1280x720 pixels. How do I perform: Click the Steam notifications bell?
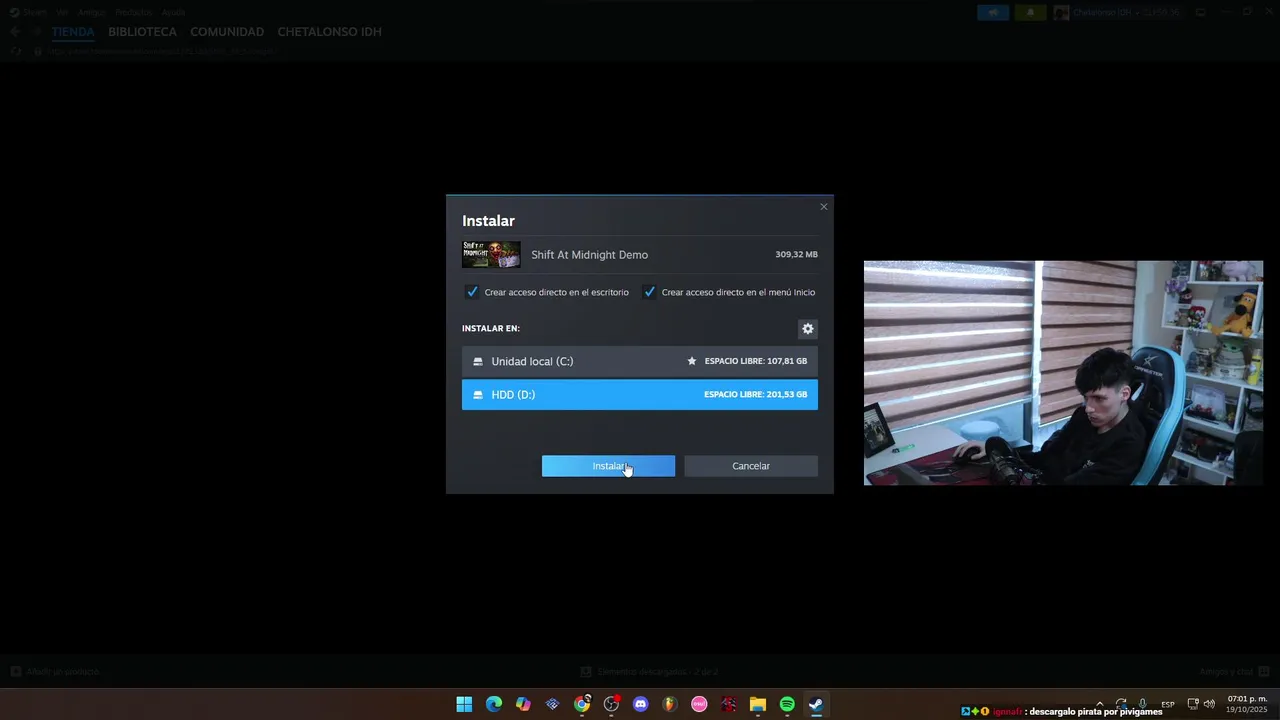(x=1030, y=12)
